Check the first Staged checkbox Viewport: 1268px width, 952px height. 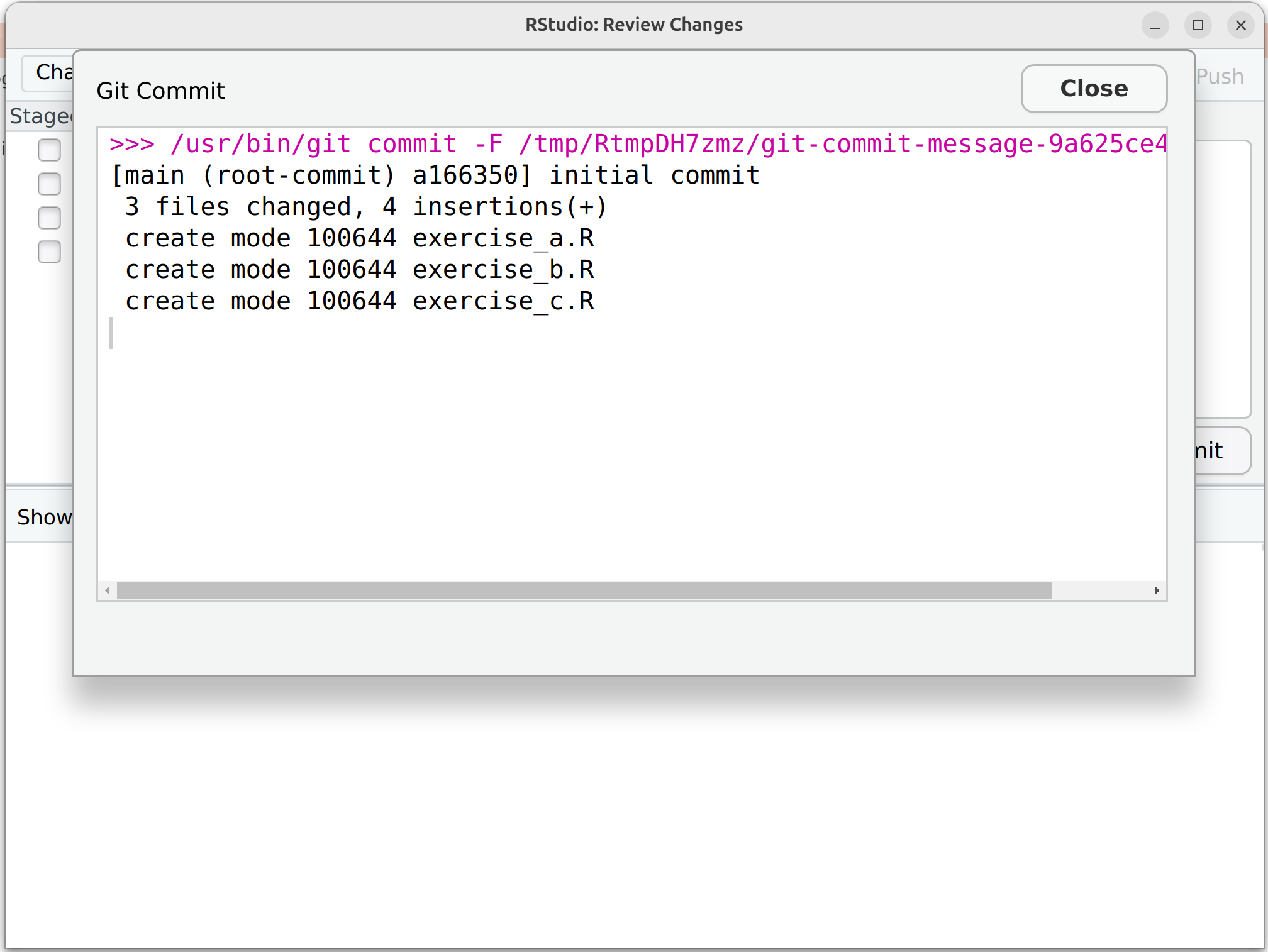coord(49,150)
